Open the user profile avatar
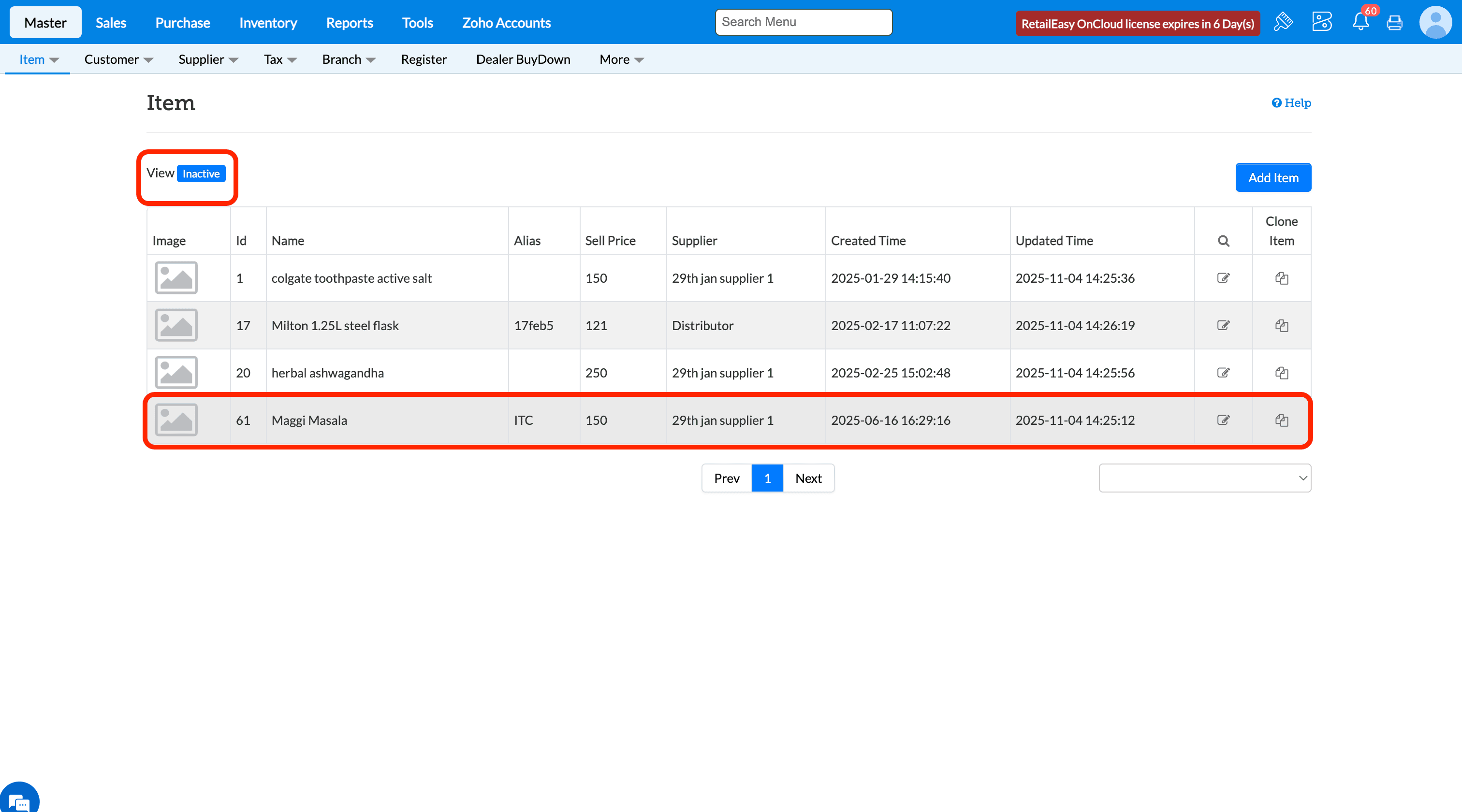The width and height of the screenshot is (1462, 812). coord(1435,22)
